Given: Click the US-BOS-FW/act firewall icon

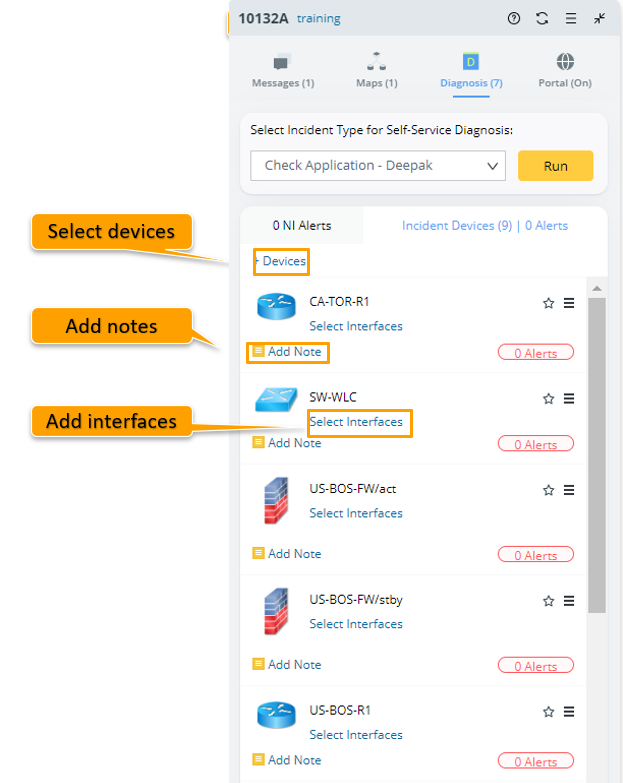Looking at the screenshot, I should click(x=277, y=501).
